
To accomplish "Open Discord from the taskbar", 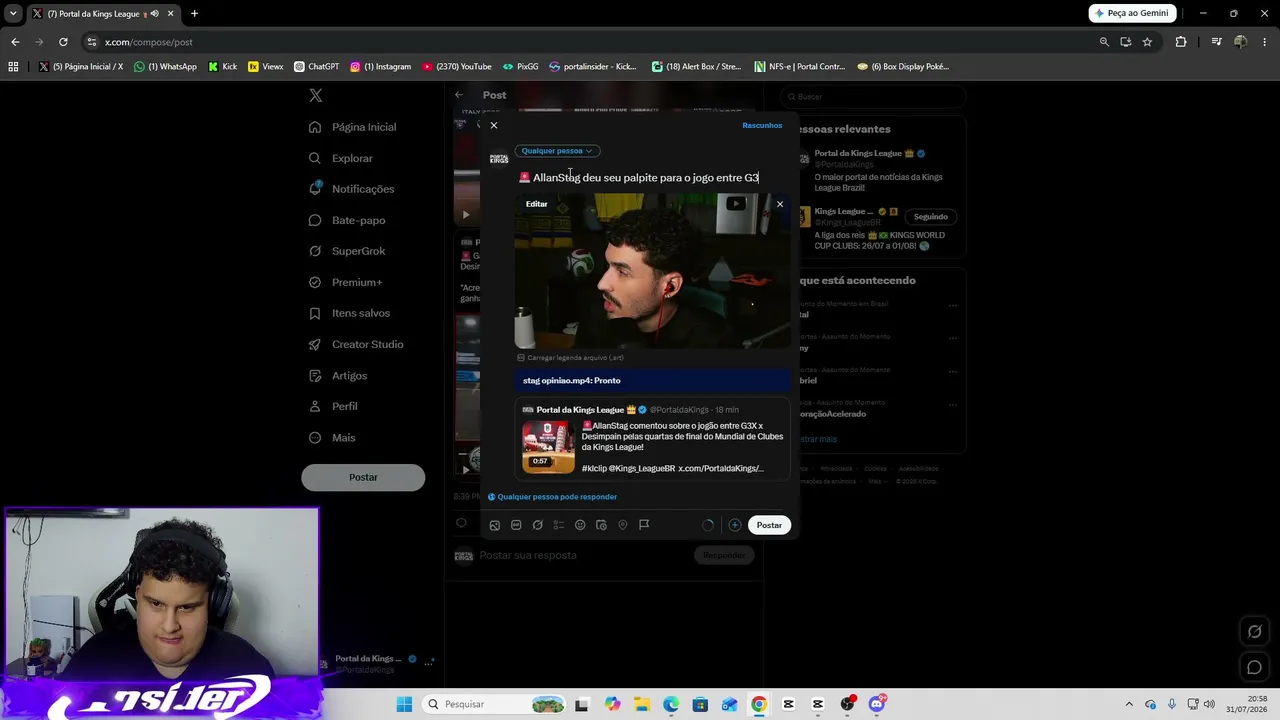I will [877, 704].
